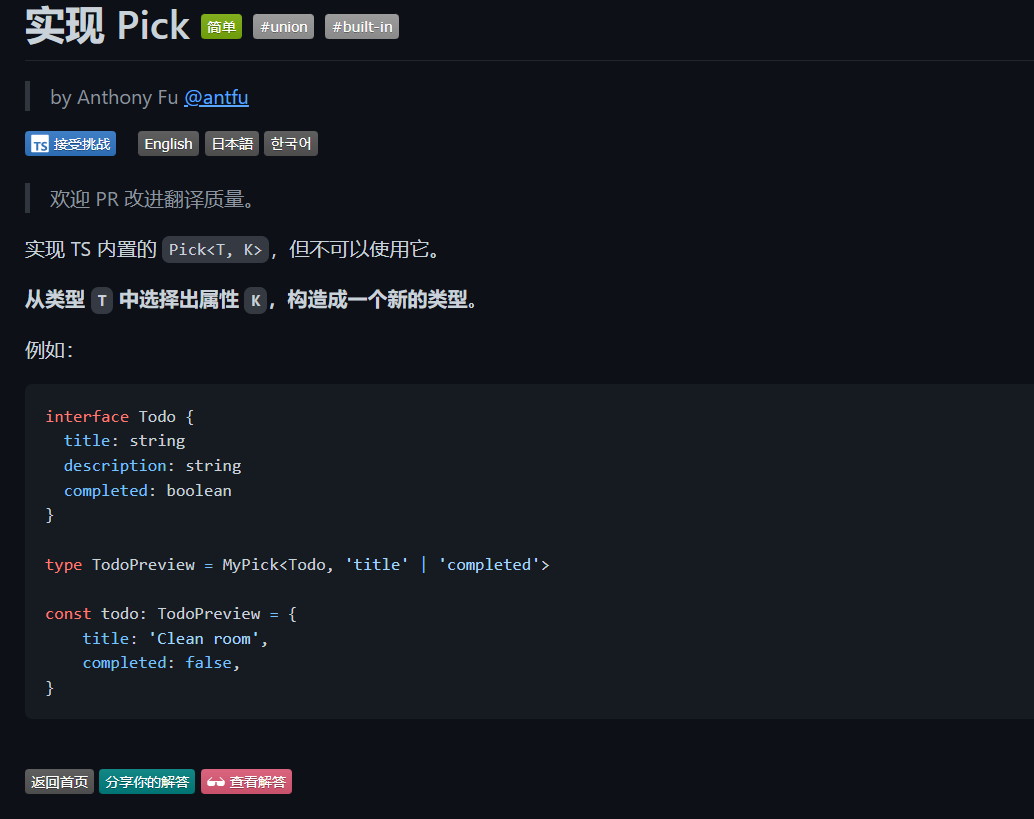Click the TS logo icon on 接受挑战 badge
1034x819 pixels.
40,144
